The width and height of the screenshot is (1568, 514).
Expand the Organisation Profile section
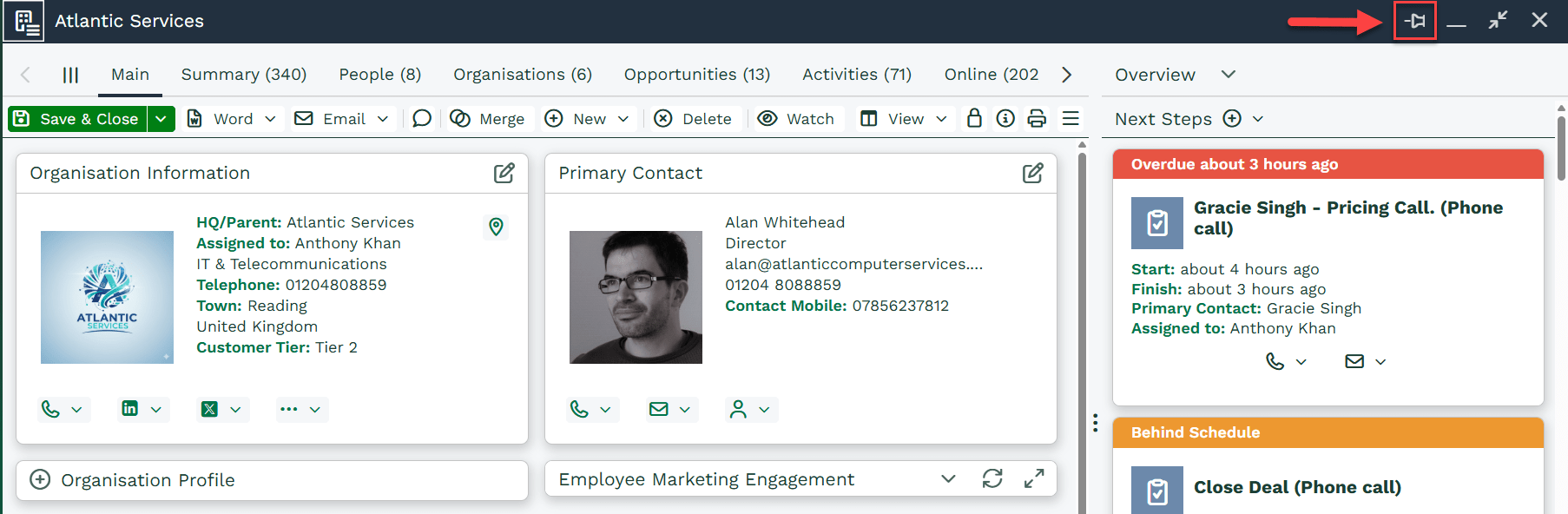(x=40, y=479)
